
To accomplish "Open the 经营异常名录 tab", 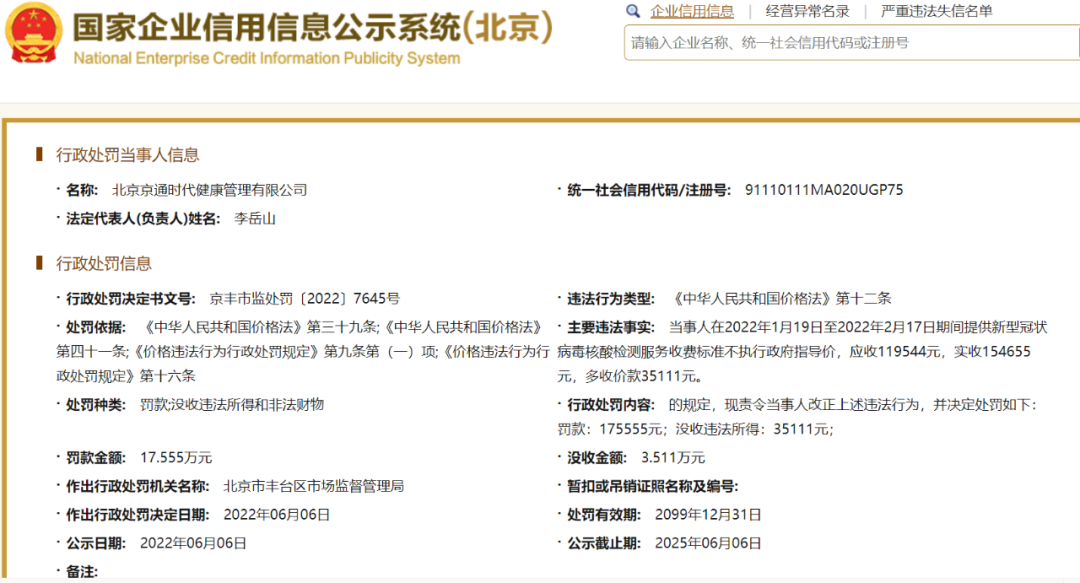I will tap(807, 12).
